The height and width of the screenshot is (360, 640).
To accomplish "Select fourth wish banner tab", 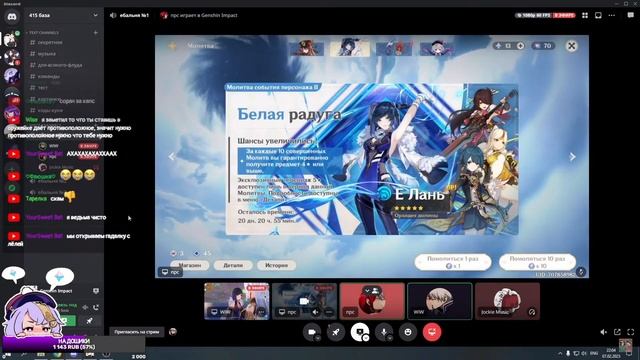I will tap(437, 48).
